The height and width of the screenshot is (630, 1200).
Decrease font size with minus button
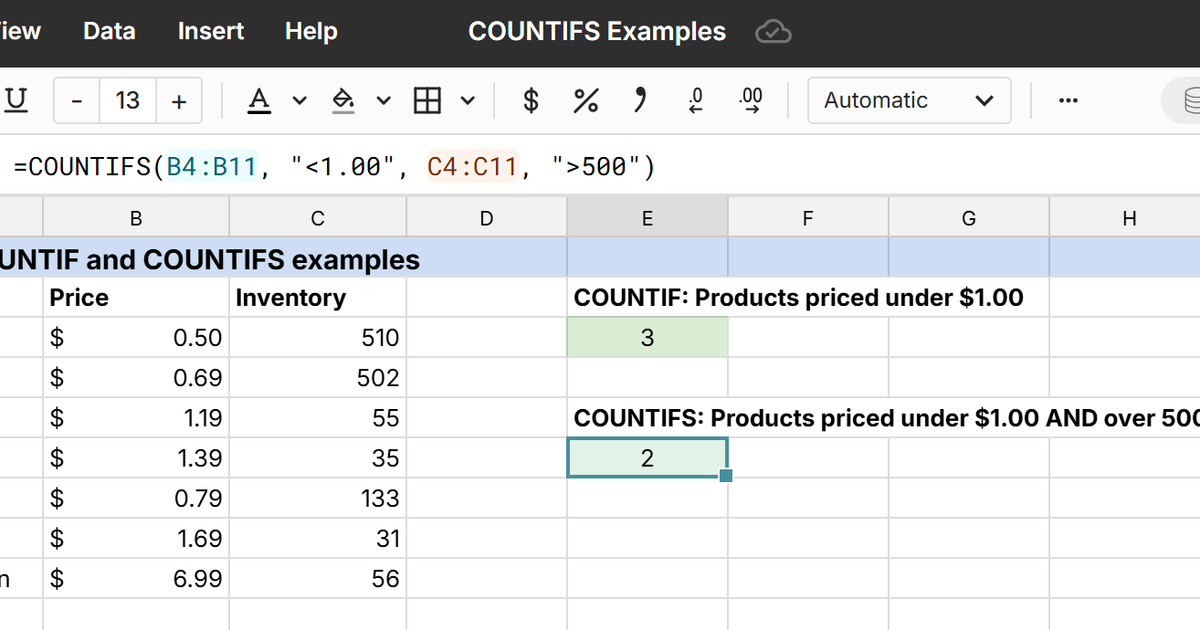pyautogui.click(x=77, y=101)
